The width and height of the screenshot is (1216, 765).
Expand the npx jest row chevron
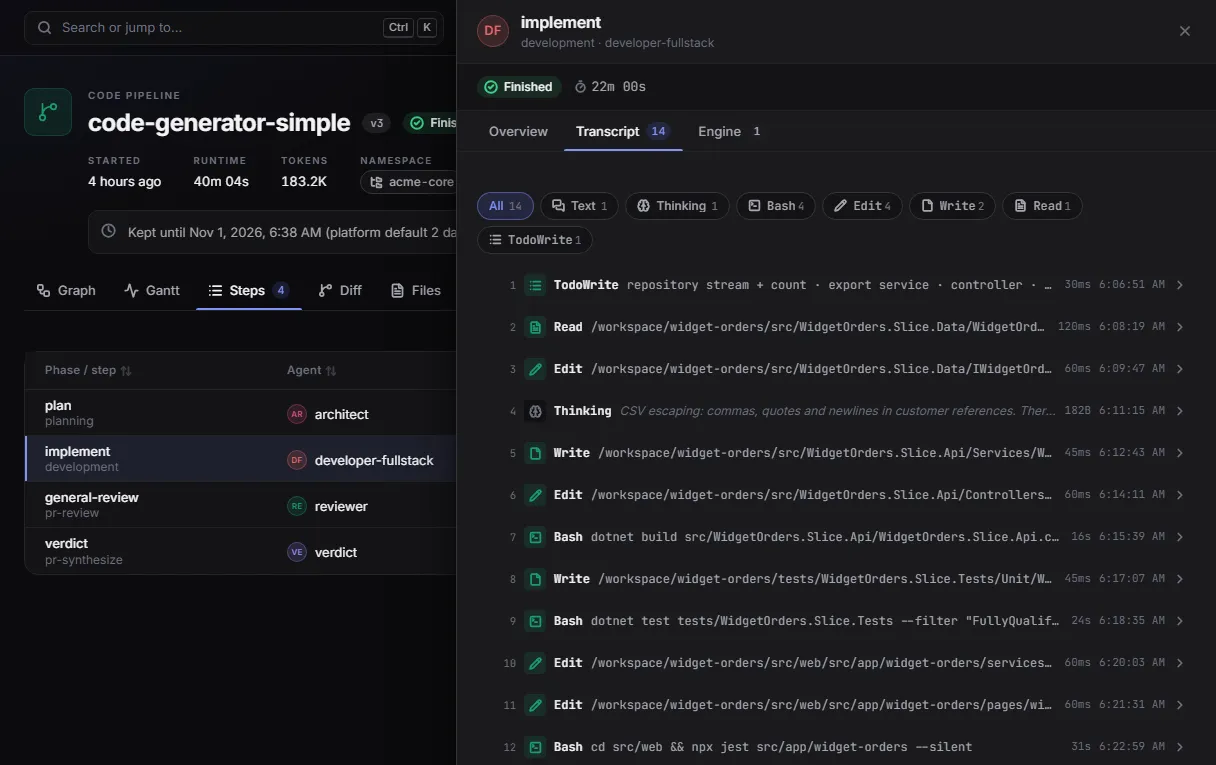[x=1180, y=747]
